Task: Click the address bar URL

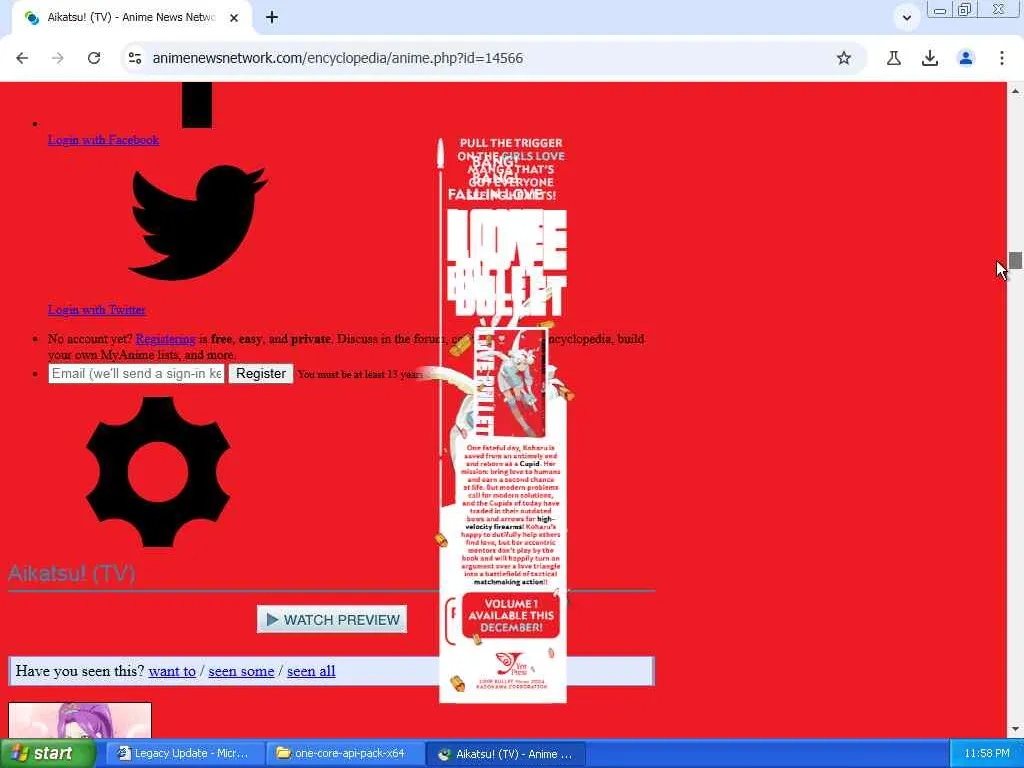Action: (338, 58)
